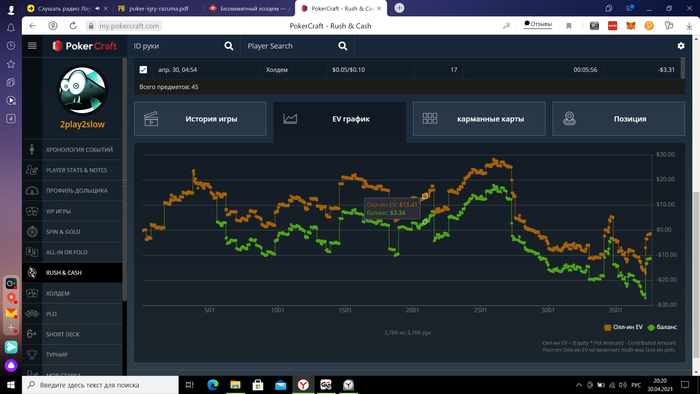
Task: Open the browser downloads arrow icon
Action: tap(689, 26)
